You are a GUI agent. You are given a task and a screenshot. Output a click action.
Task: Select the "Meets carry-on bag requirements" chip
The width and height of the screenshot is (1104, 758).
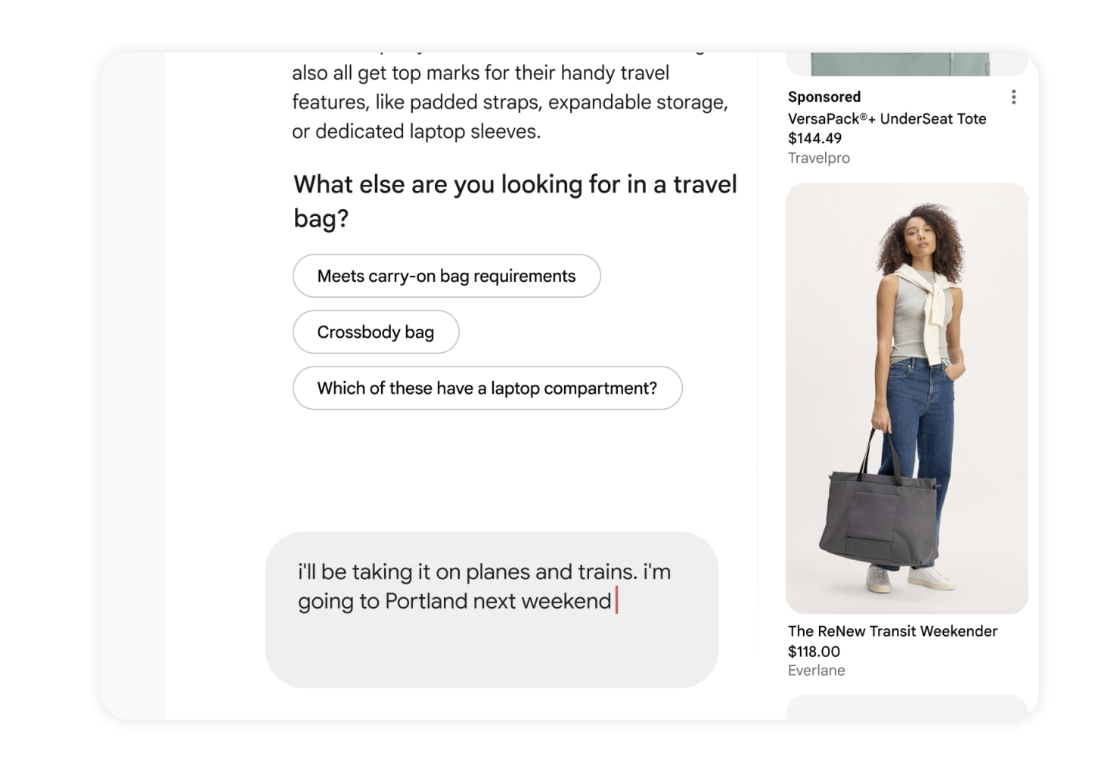coord(446,276)
